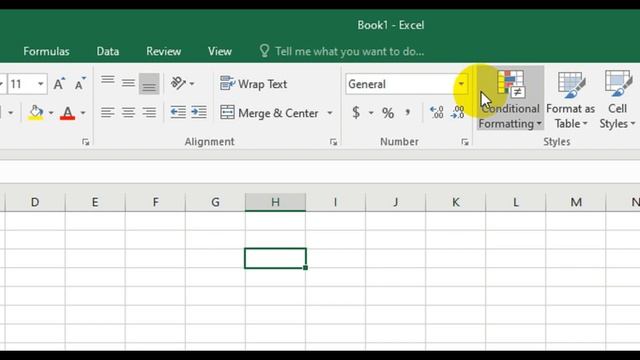Select column K header
Screen dimensions: 640x360
456,202
